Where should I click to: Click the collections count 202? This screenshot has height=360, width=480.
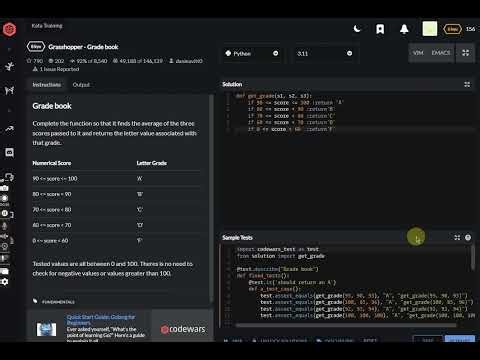[56, 61]
